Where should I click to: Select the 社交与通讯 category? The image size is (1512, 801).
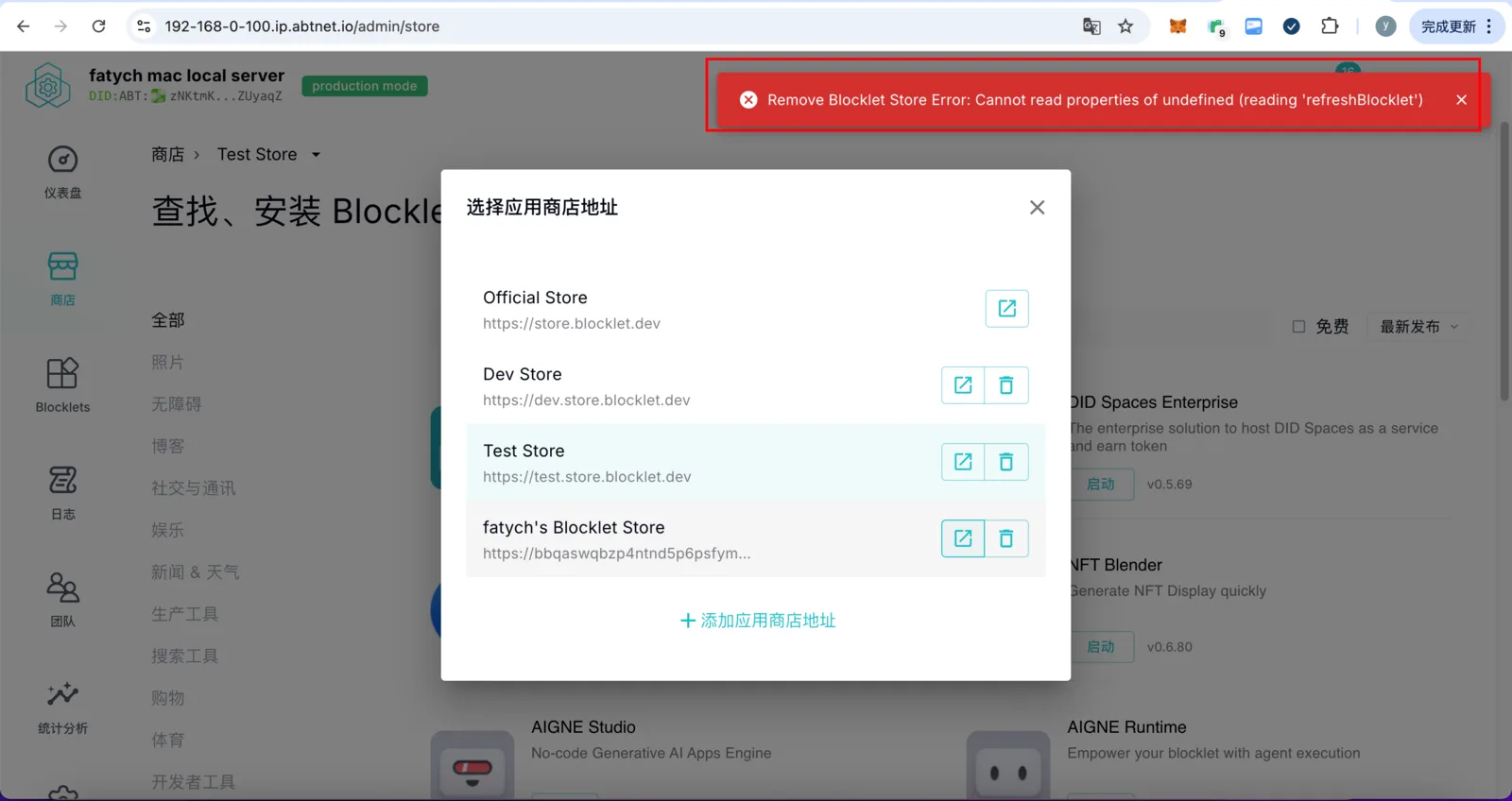pos(194,488)
